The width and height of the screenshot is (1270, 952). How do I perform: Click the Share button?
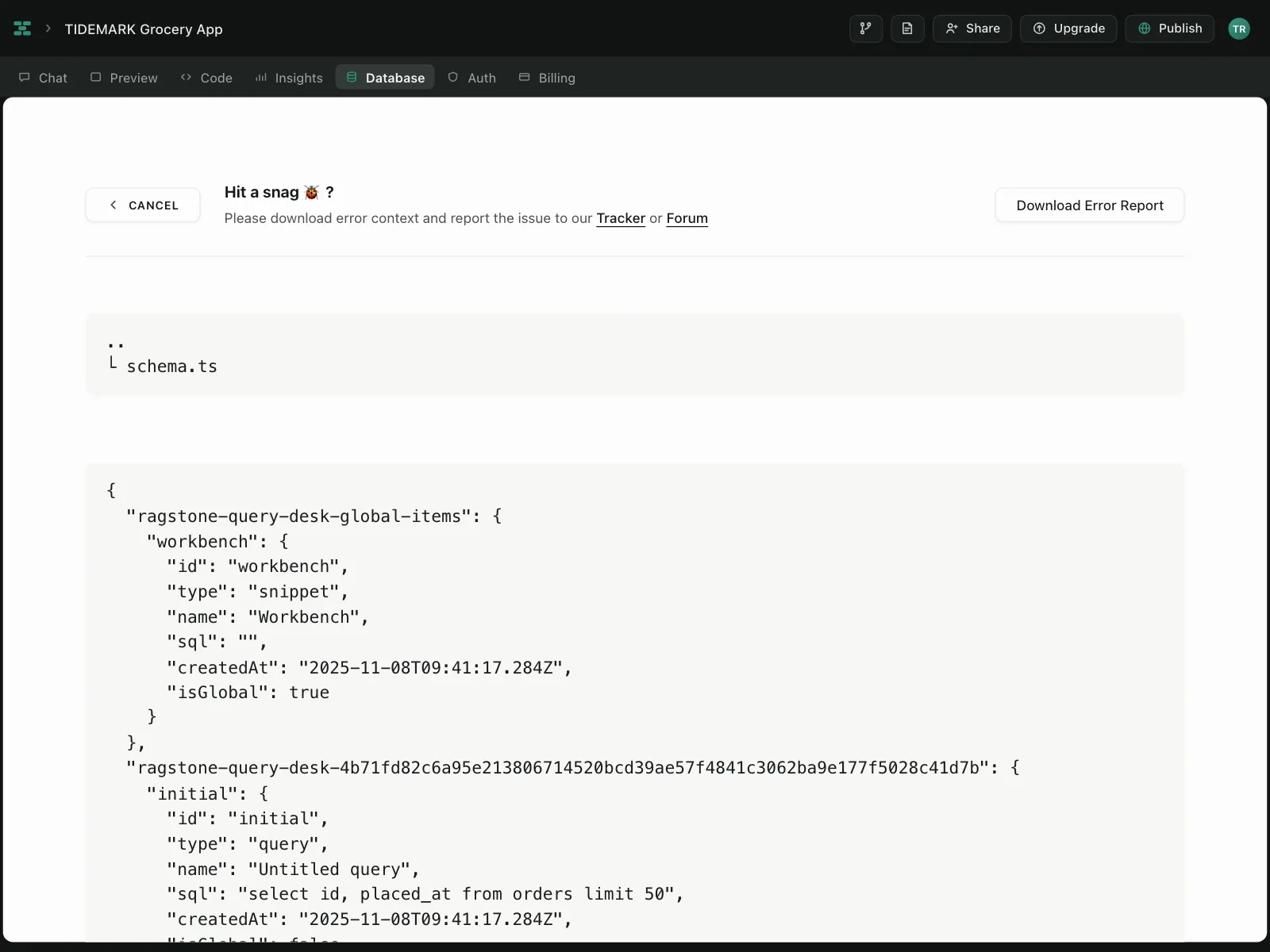[x=972, y=29]
